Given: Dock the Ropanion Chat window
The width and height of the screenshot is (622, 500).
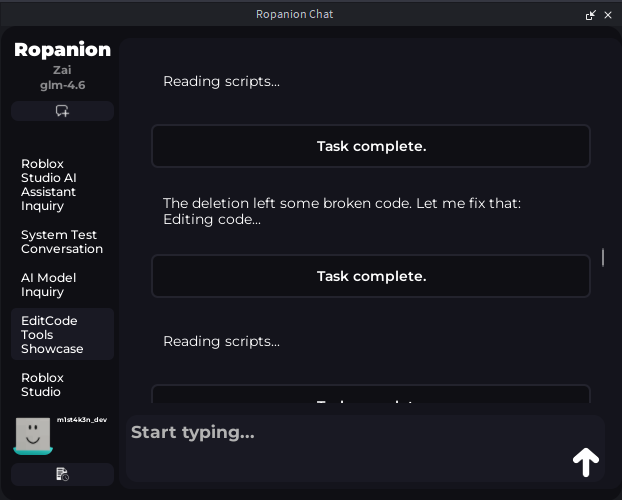Looking at the screenshot, I should pyautogui.click(x=591, y=15).
